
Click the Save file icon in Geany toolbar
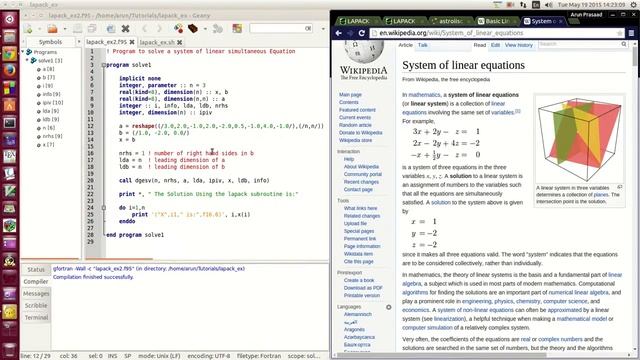coord(77,29)
